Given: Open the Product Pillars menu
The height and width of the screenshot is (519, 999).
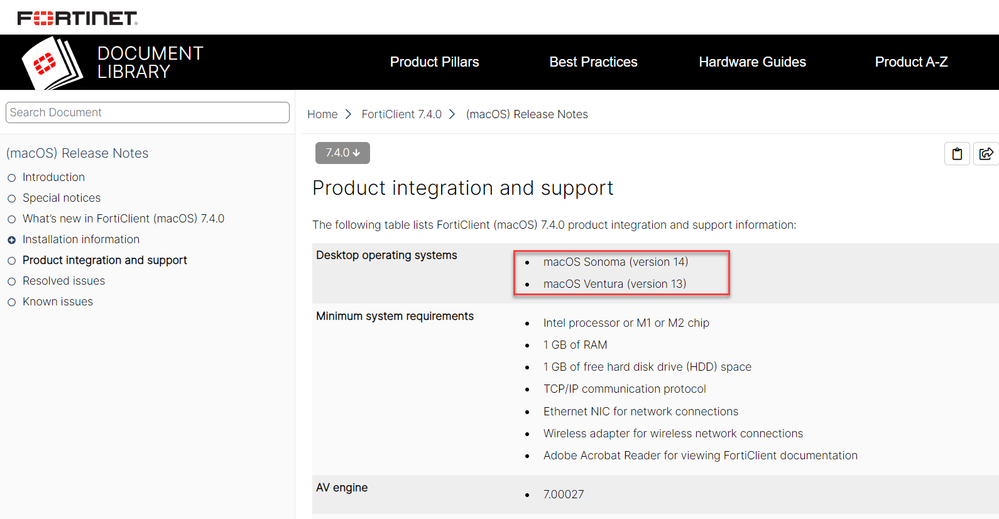Looking at the screenshot, I should [434, 62].
